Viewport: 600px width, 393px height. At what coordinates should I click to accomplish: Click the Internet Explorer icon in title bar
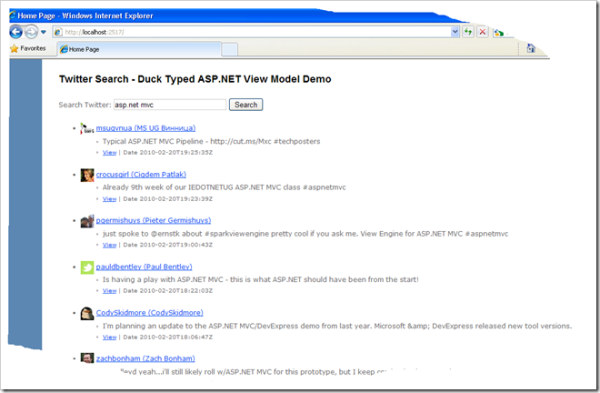coord(13,15)
